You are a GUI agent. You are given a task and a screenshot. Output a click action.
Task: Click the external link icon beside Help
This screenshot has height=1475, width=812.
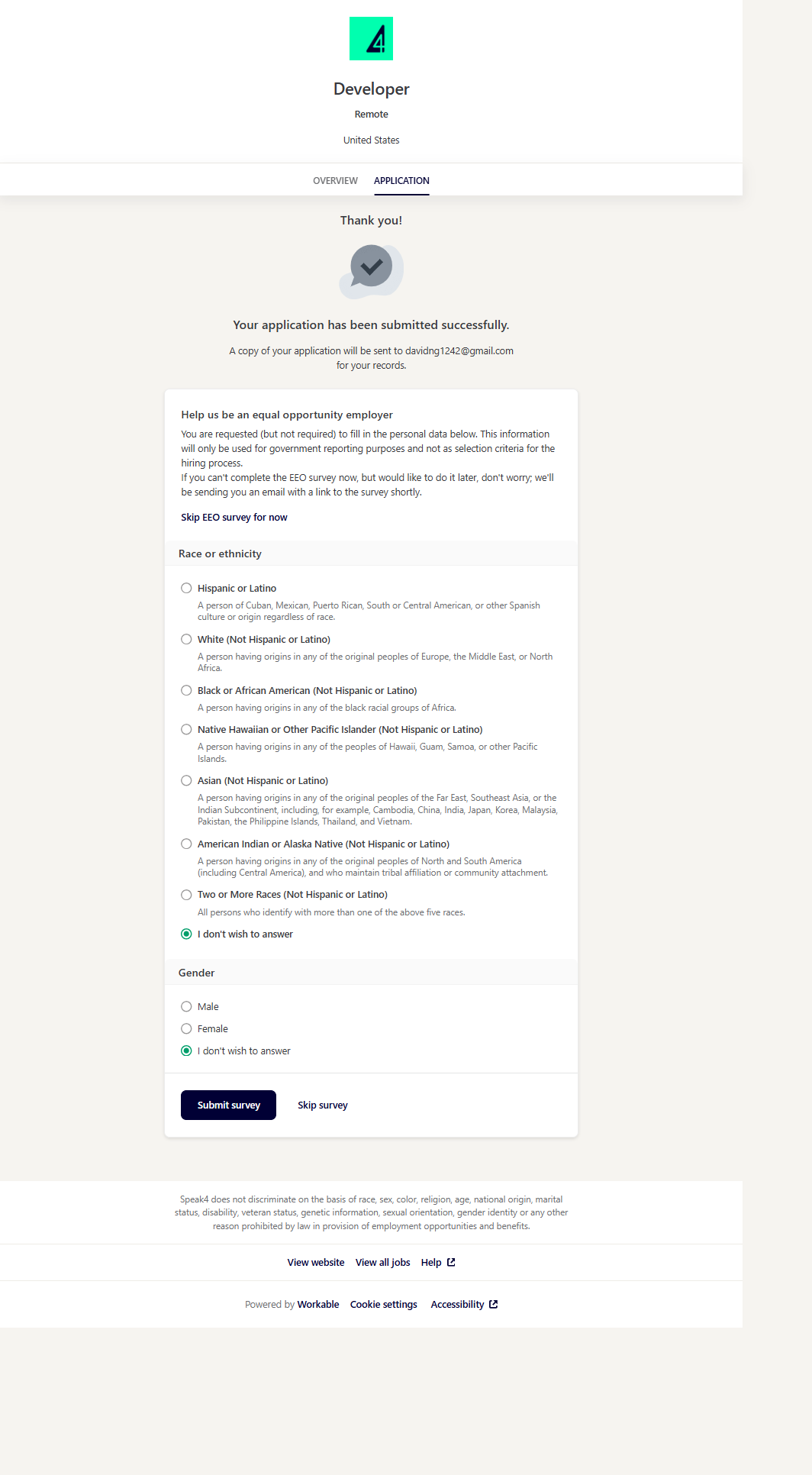point(451,1262)
